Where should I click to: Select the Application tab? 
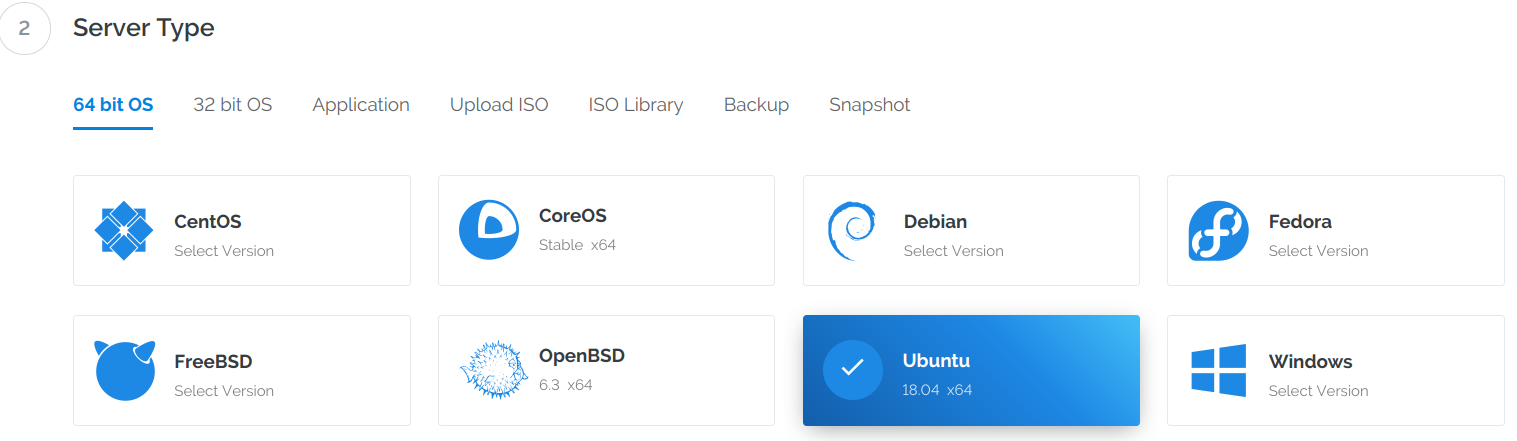coord(361,105)
